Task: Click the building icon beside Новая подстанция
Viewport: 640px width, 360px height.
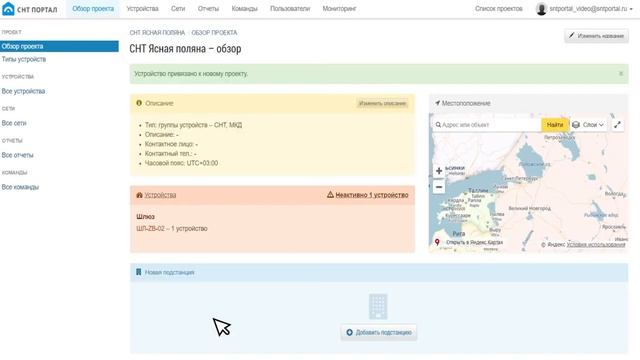Action: pos(138,272)
